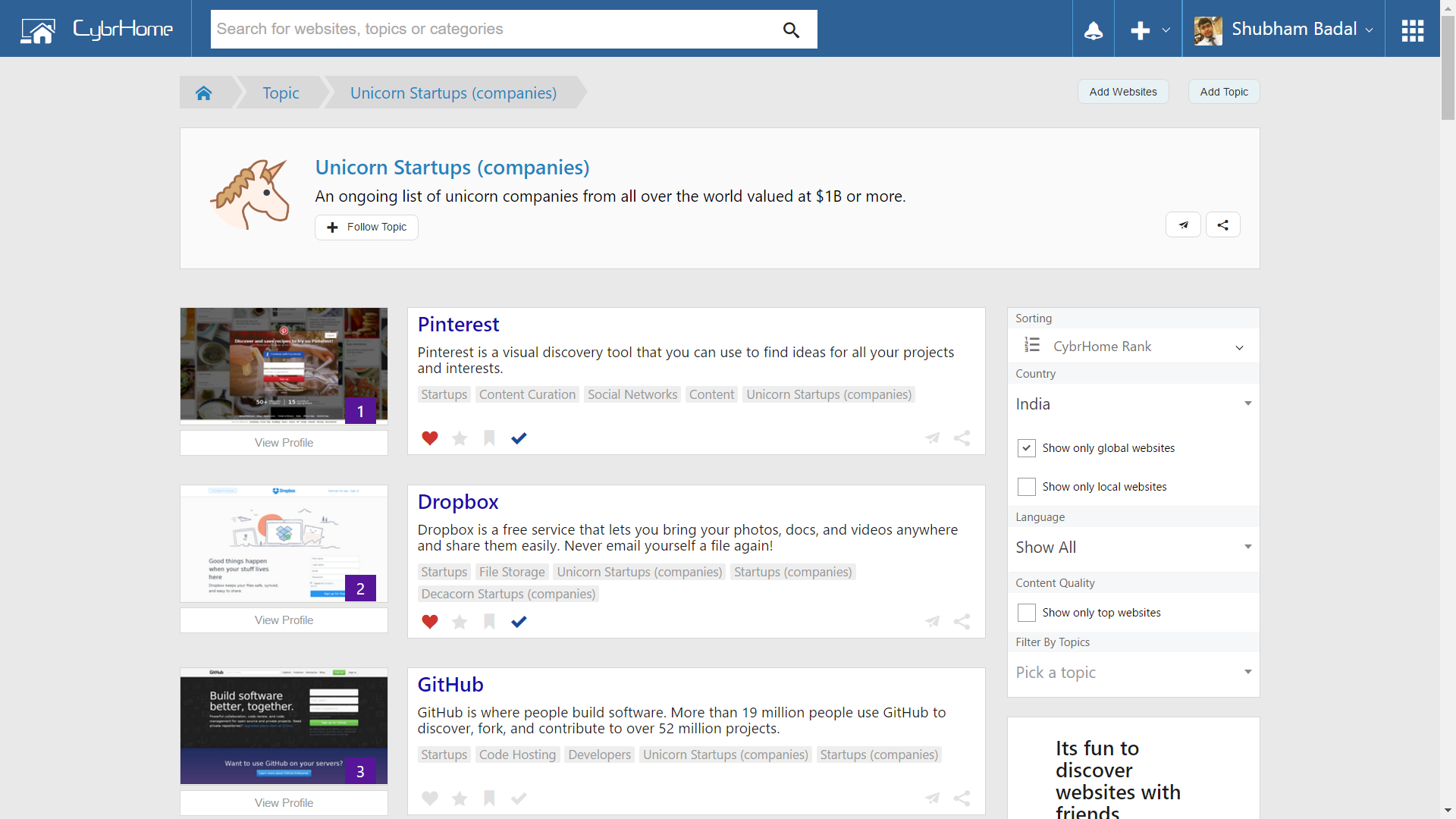Uncheck Show only global websites

[1026, 448]
